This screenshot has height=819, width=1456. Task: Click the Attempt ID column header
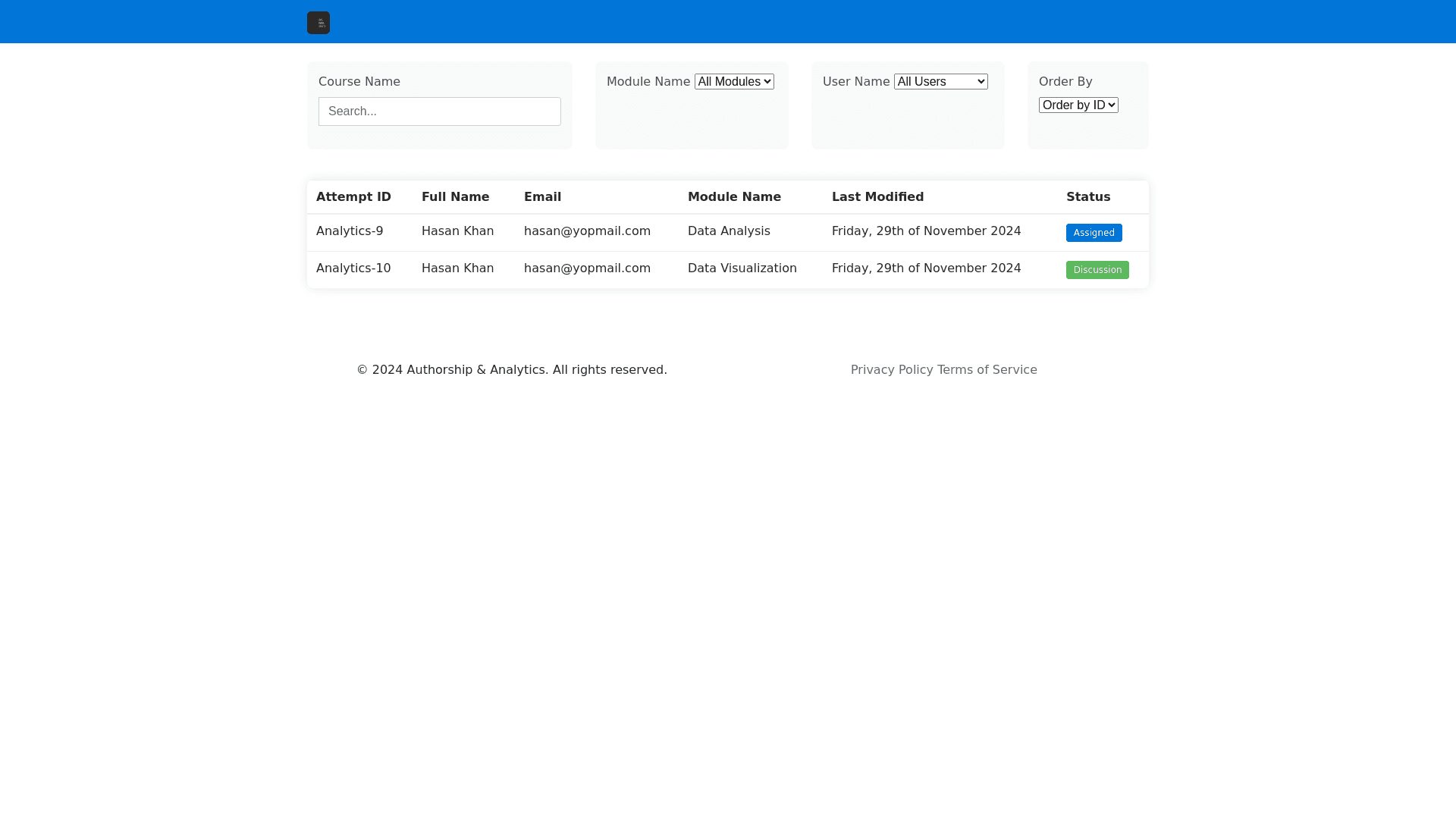click(353, 197)
